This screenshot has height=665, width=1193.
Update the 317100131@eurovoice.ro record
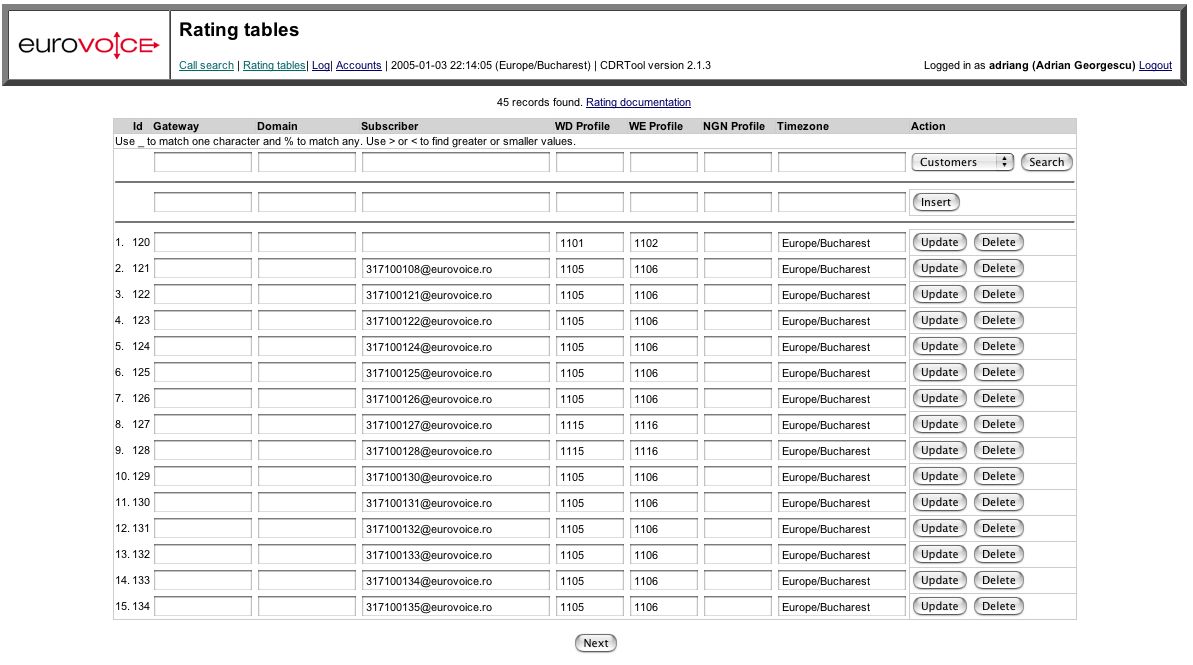pos(940,502)
